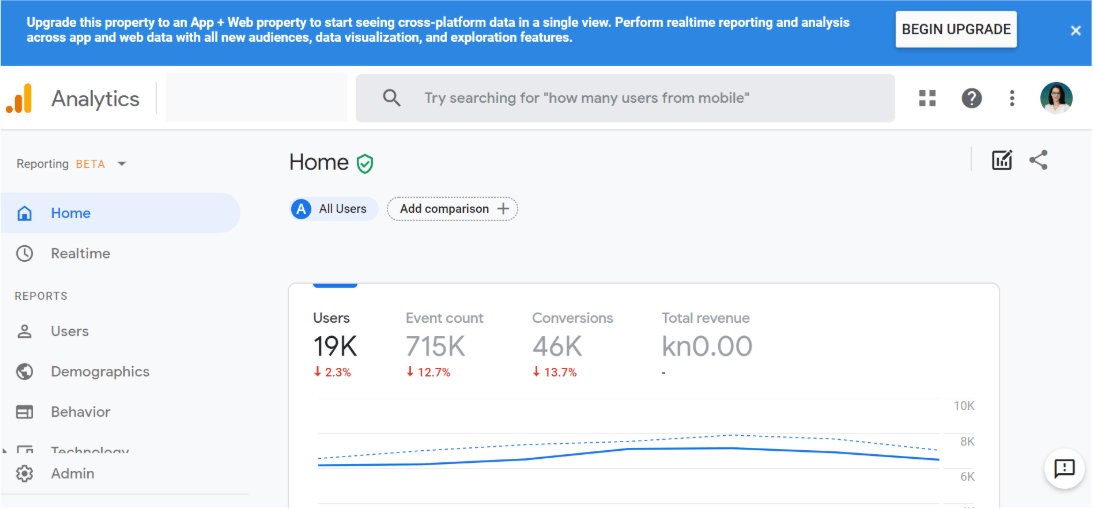Go to Behavior reports
The image size is (1093, 509).
pos(80,412)
